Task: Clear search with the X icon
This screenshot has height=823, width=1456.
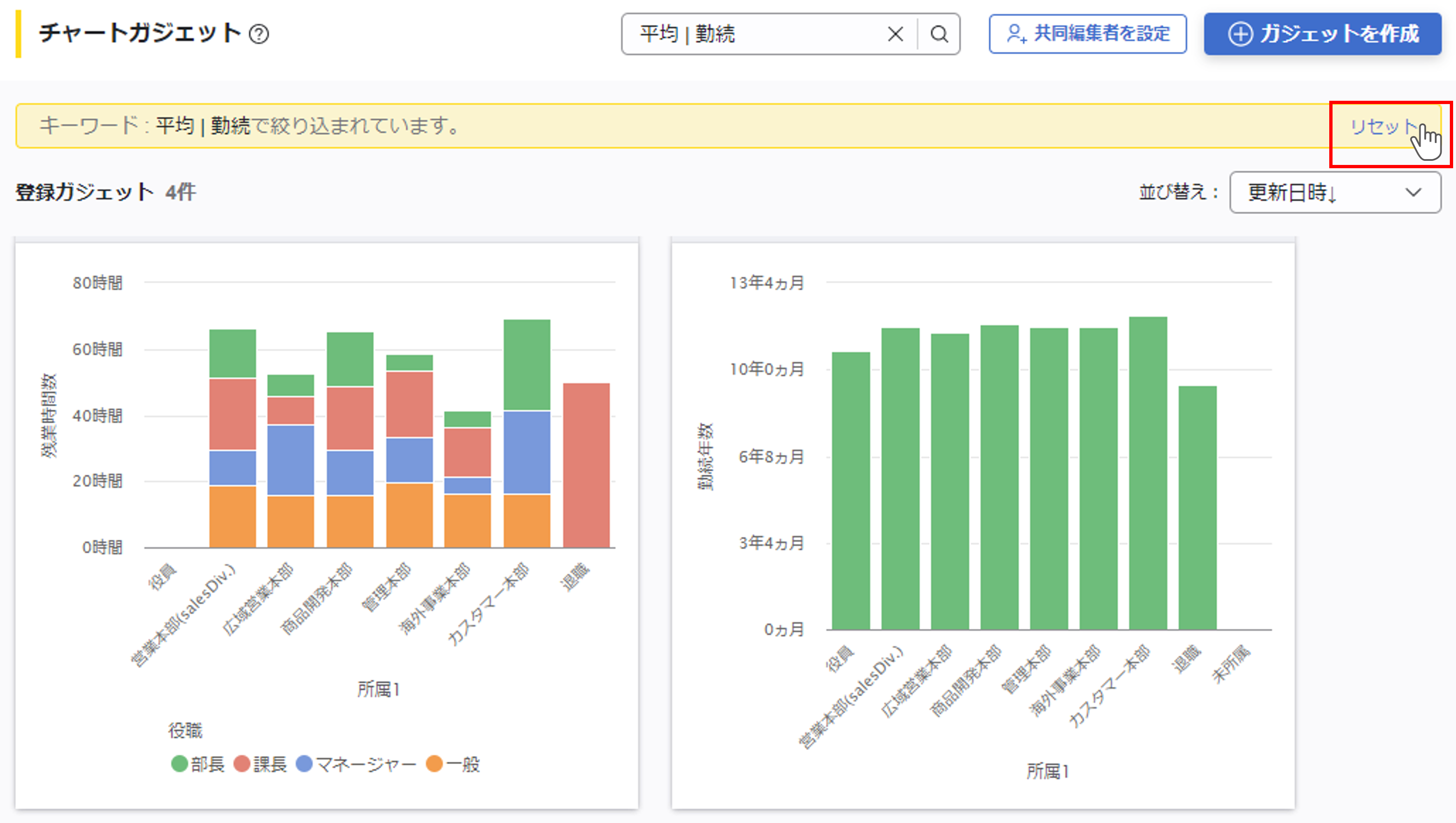Action: point(895,34)
